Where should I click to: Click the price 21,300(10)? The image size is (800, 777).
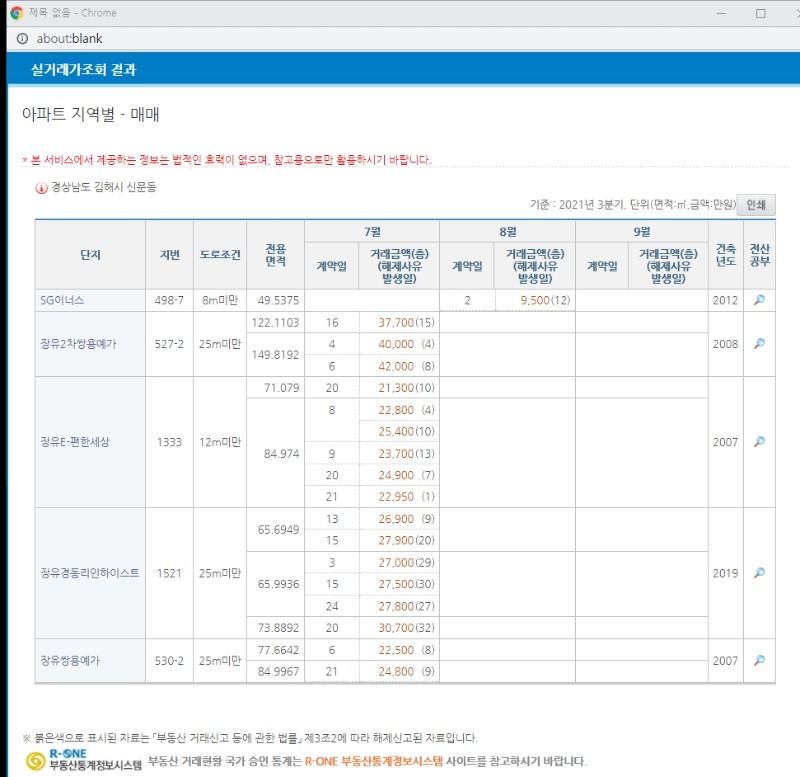tap(406, 388)
